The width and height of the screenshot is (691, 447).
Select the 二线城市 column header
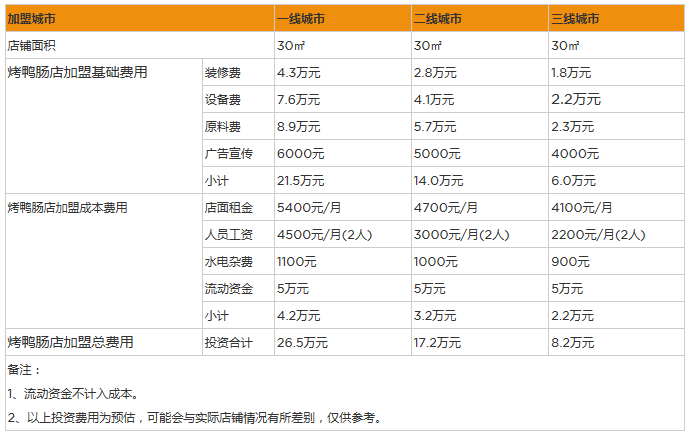[x=438, y=19]
